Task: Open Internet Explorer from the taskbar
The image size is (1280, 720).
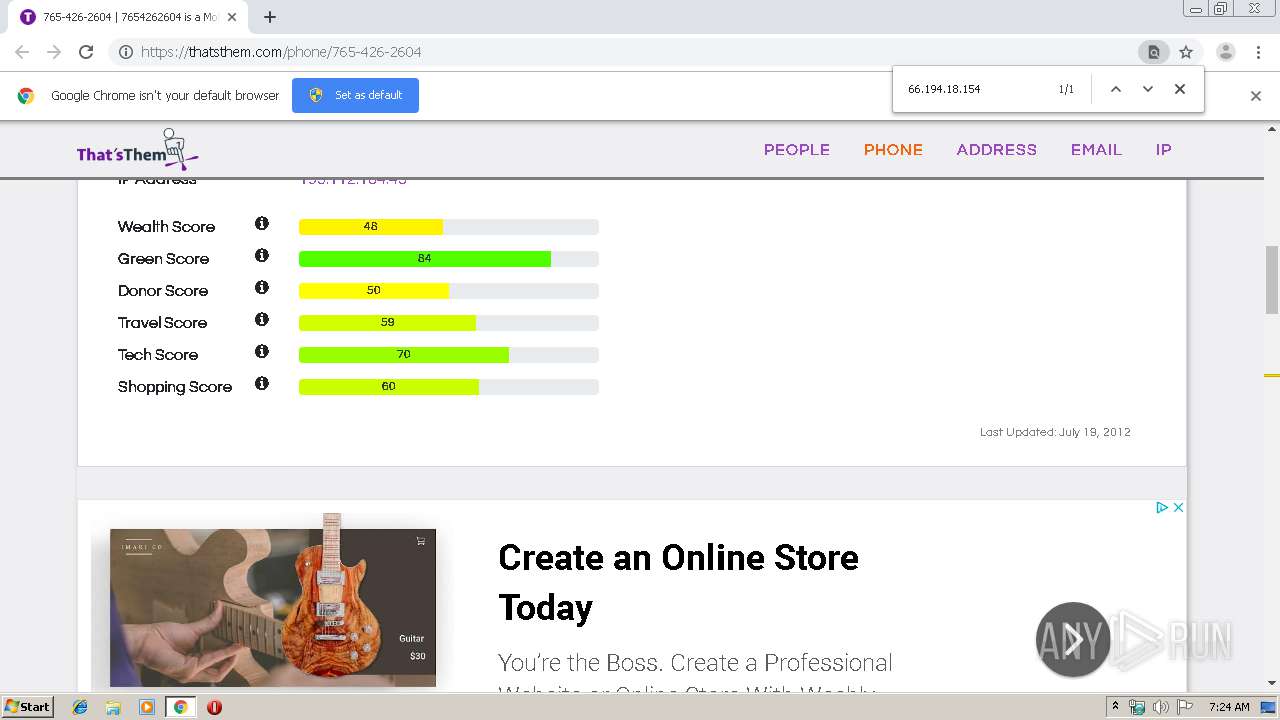Action: 80,707
